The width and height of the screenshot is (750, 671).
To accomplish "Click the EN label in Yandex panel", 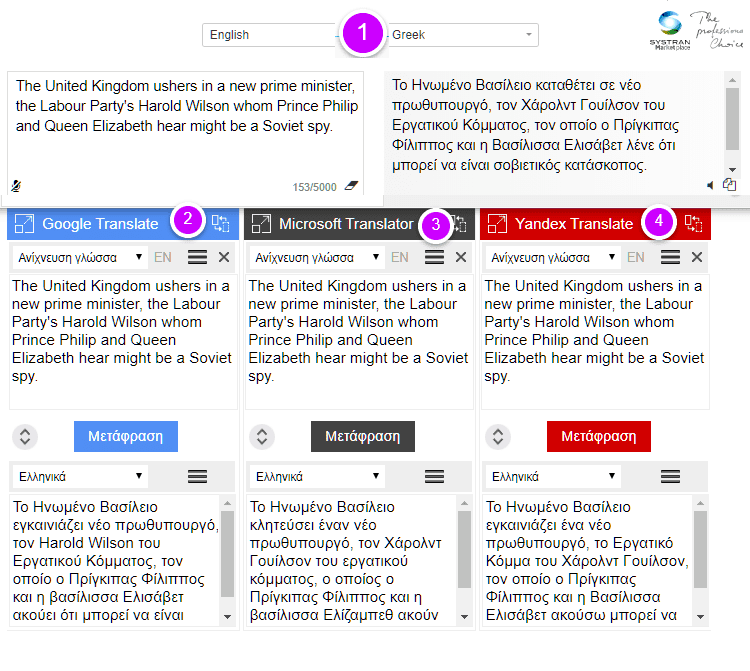I will [636, 257].
